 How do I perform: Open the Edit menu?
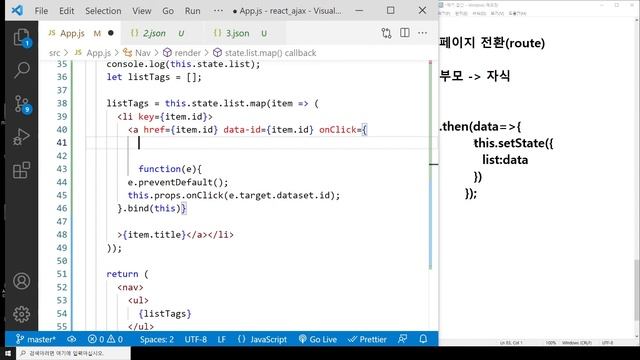67,11
